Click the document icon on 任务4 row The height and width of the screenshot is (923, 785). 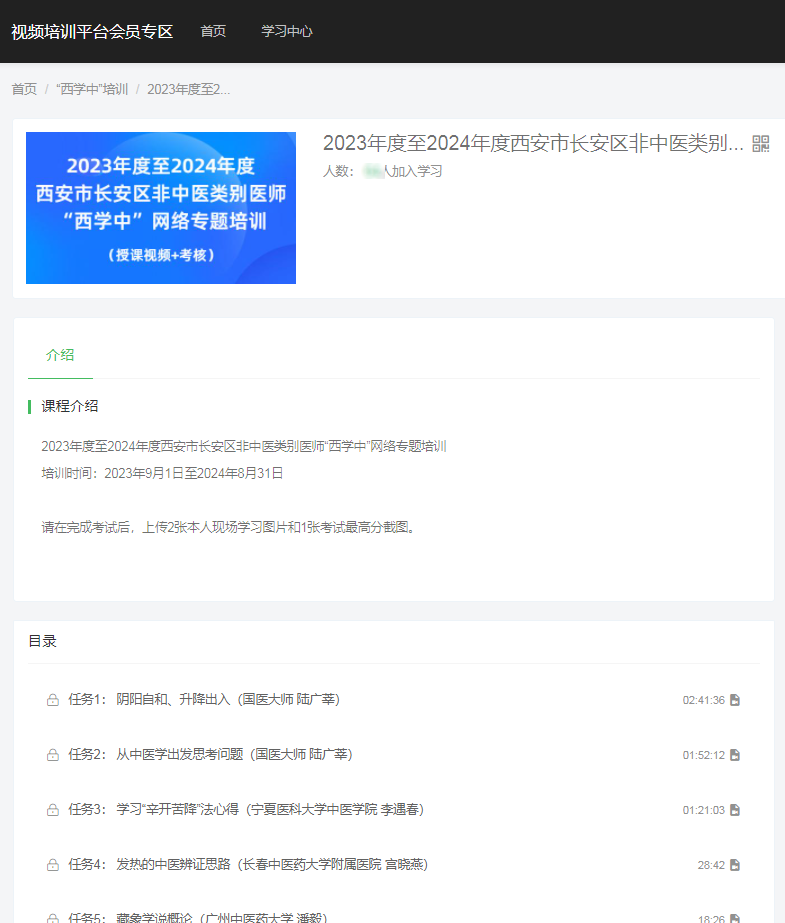click(734, 865)
